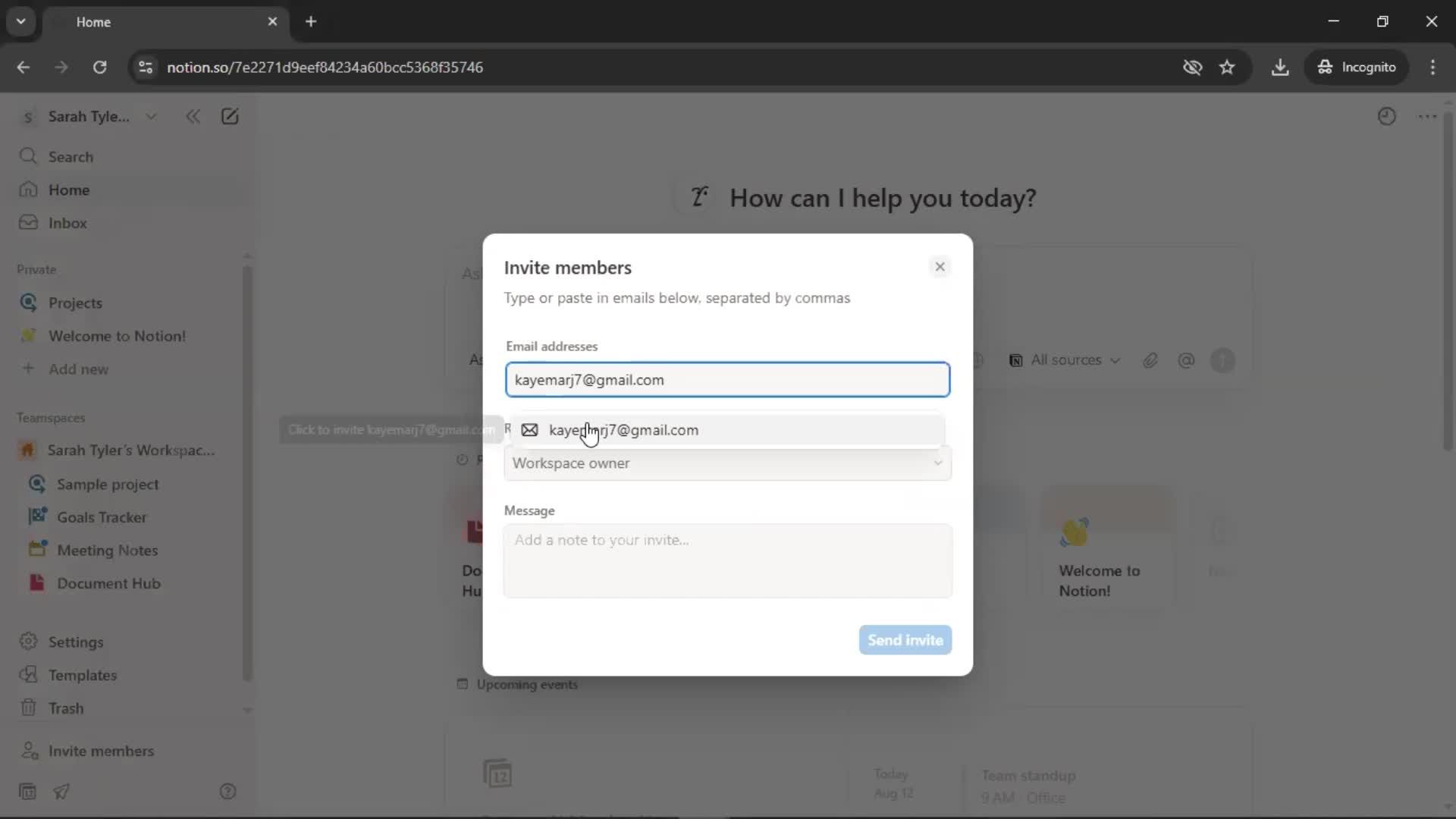This screenshot has width=1456, height=819.
Task: Click the tracking protection eye icon
Action: [1192, 67]
